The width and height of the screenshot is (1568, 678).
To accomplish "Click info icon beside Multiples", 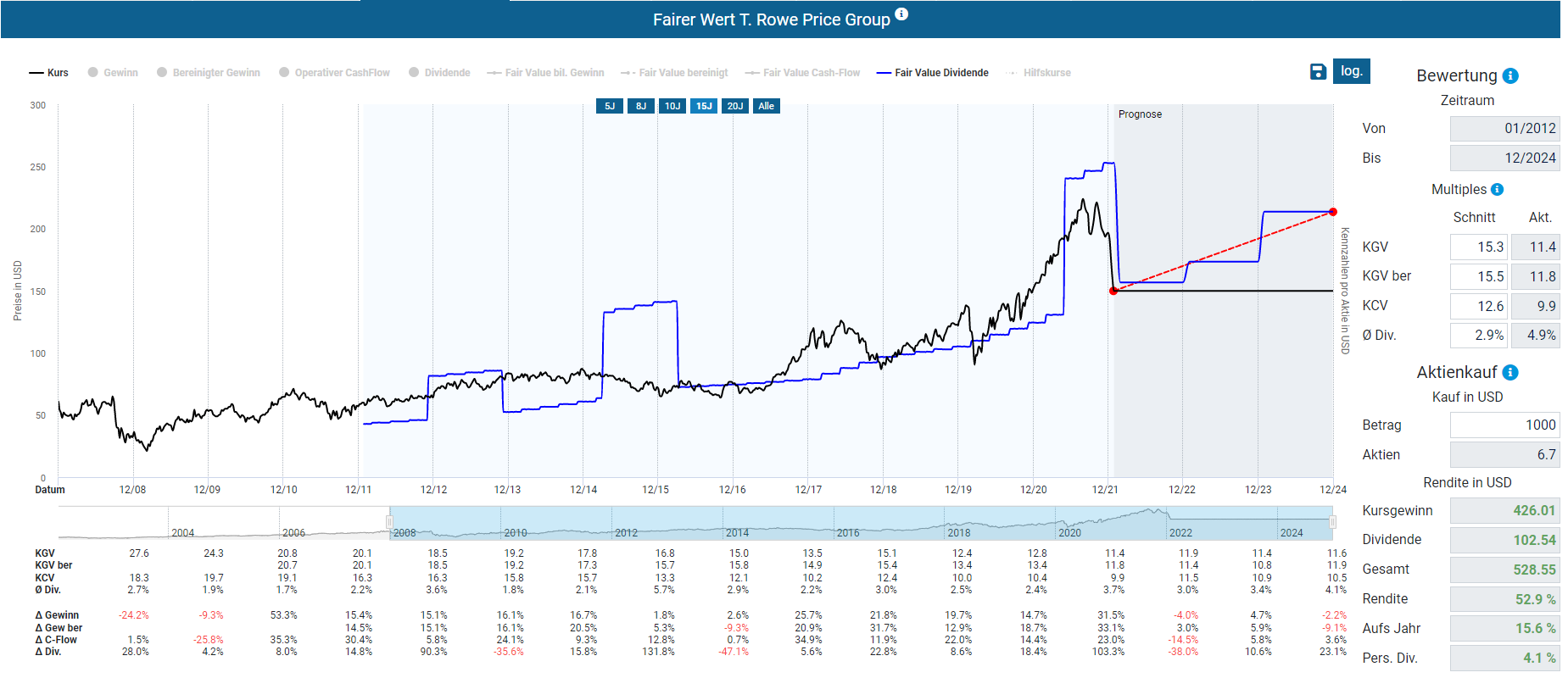I will pyautogui.click(x=1497, y=190).
